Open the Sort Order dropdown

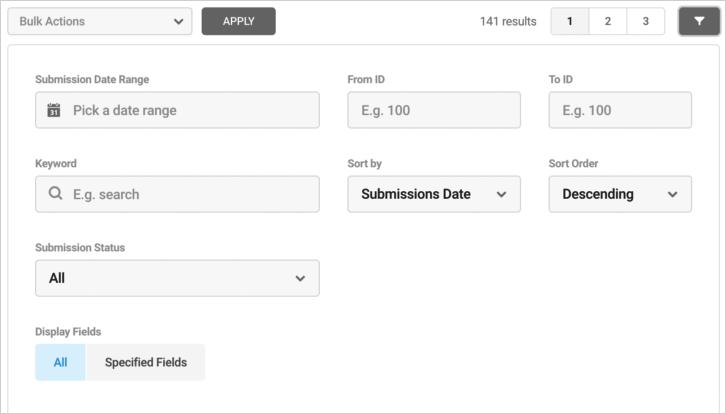point(620,194)
